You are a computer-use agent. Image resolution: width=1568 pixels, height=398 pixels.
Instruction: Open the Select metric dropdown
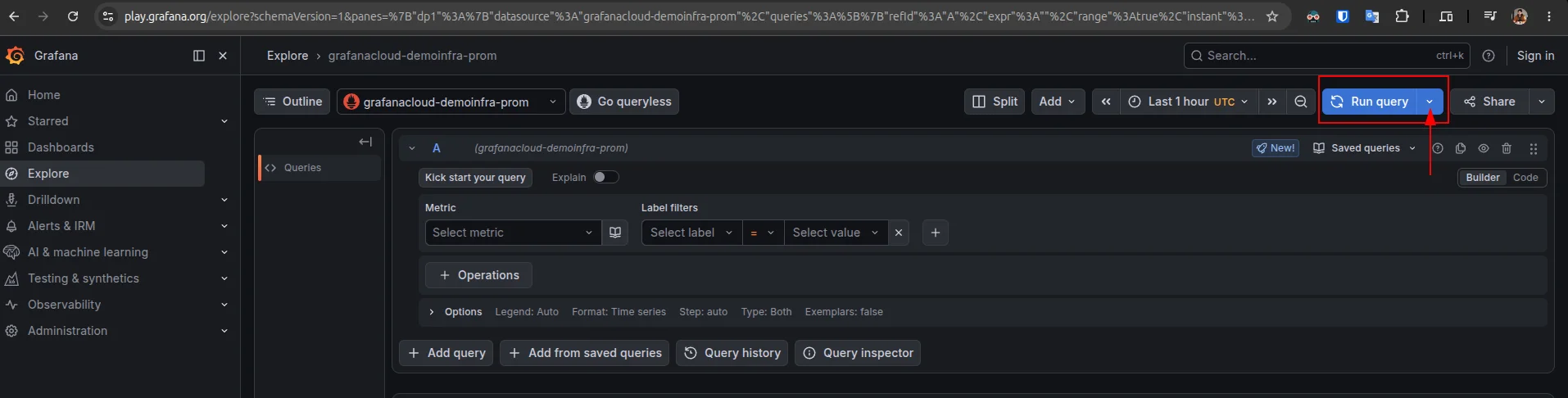[x=513, y=233]
